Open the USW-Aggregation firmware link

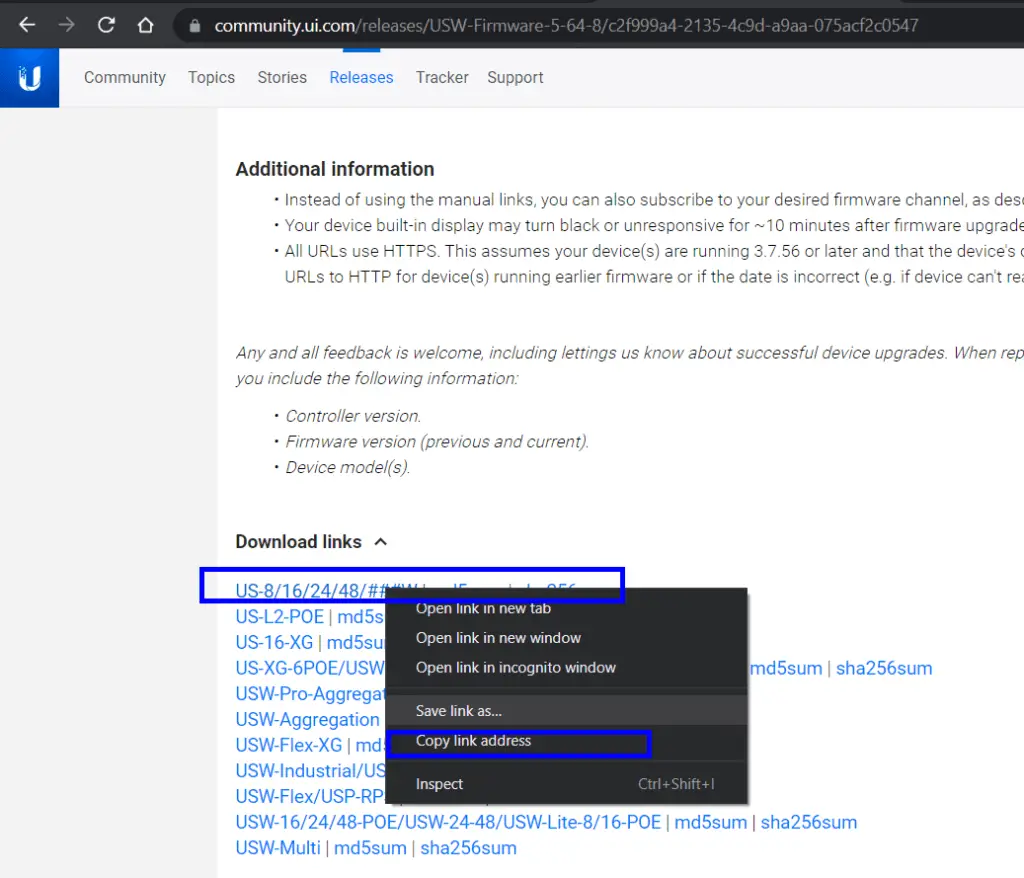308,719
